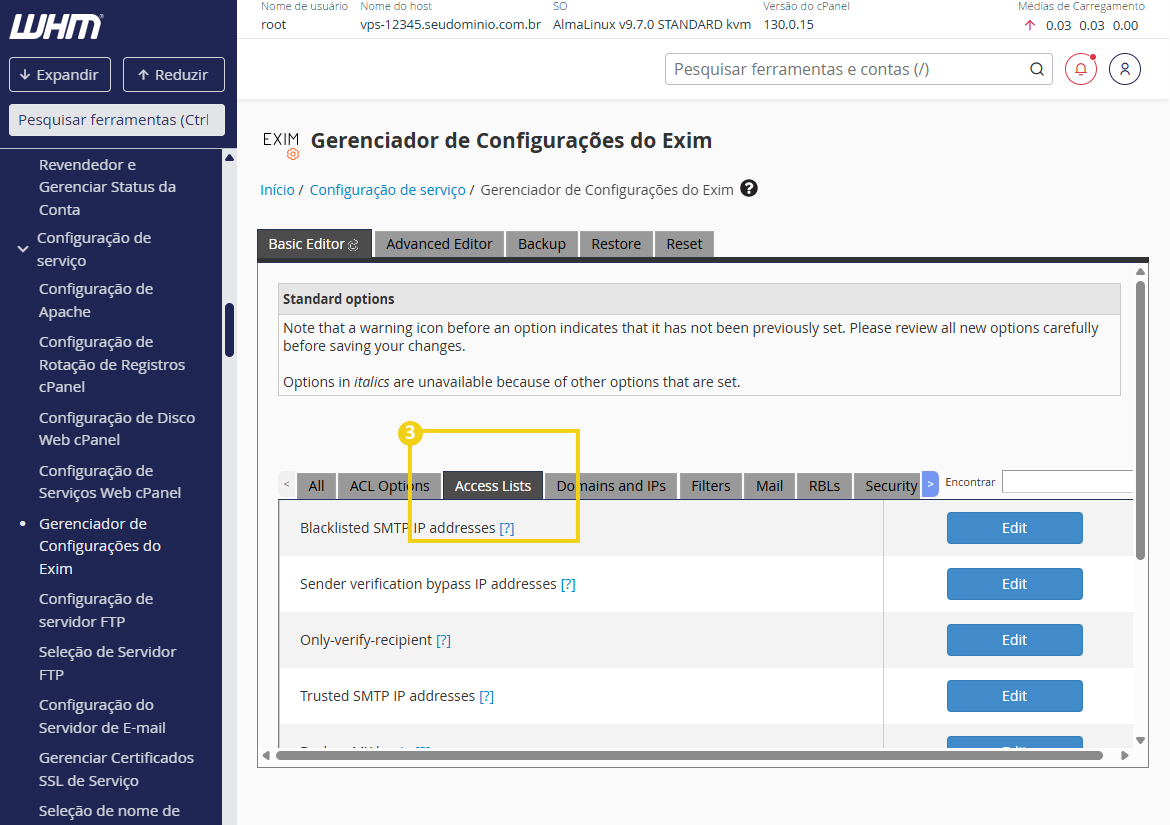Click the blue right arrow after the Security tab
This screenshot has height=825, width=1170.
pos(930,484)
